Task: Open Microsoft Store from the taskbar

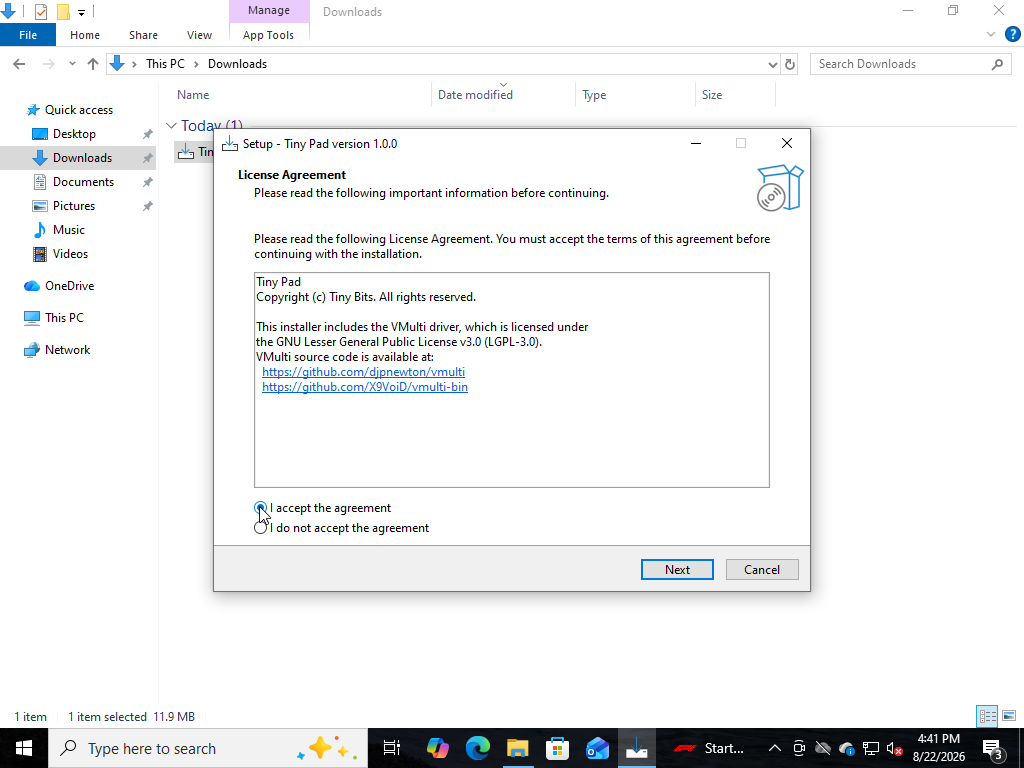Action: click(557, 748)
